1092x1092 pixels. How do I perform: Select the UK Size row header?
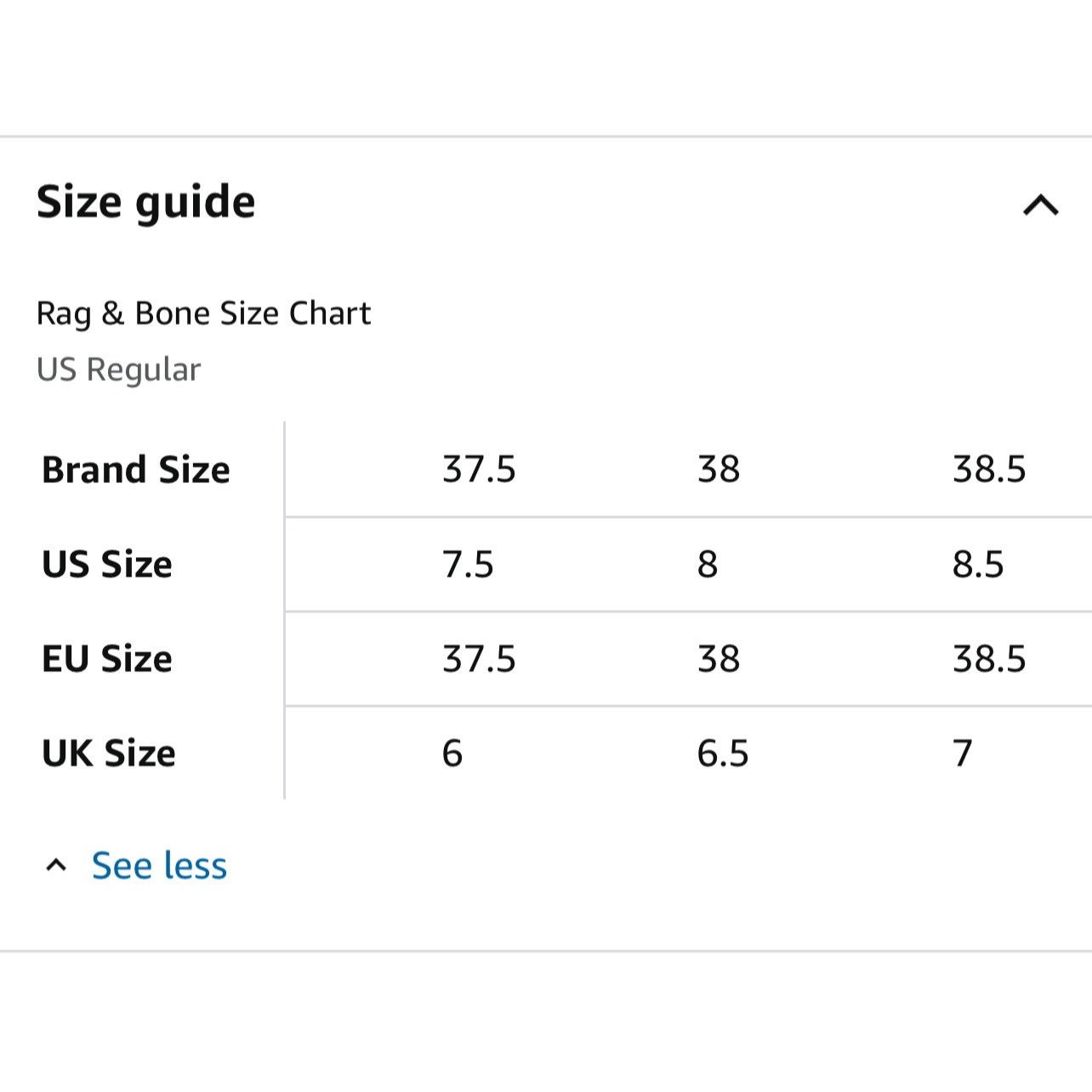tap(109, 753)
